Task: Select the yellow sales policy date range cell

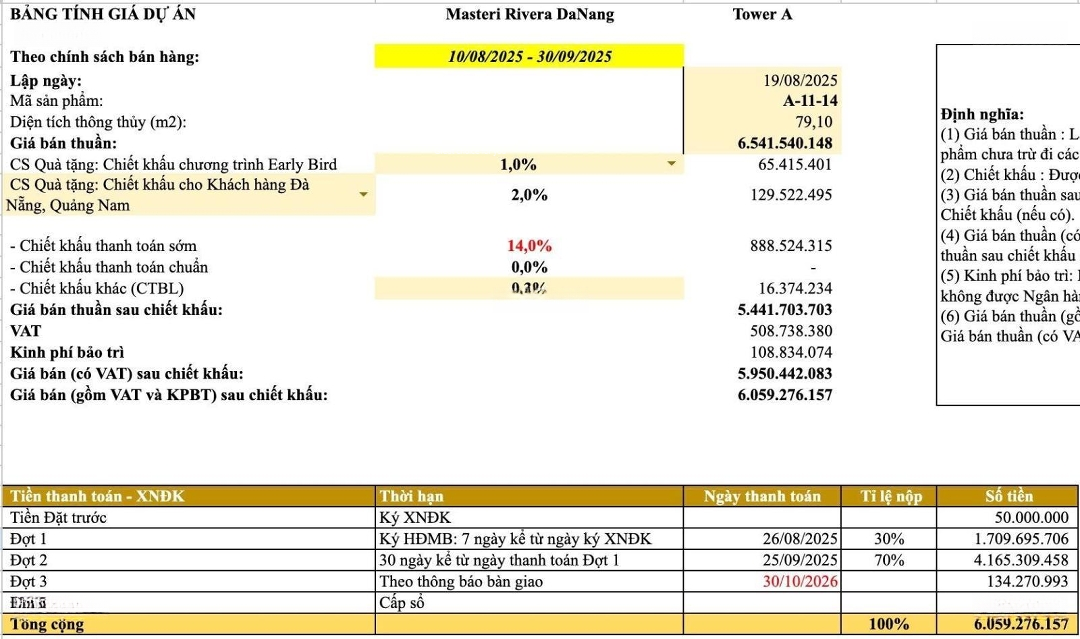Action: [529, 56]
